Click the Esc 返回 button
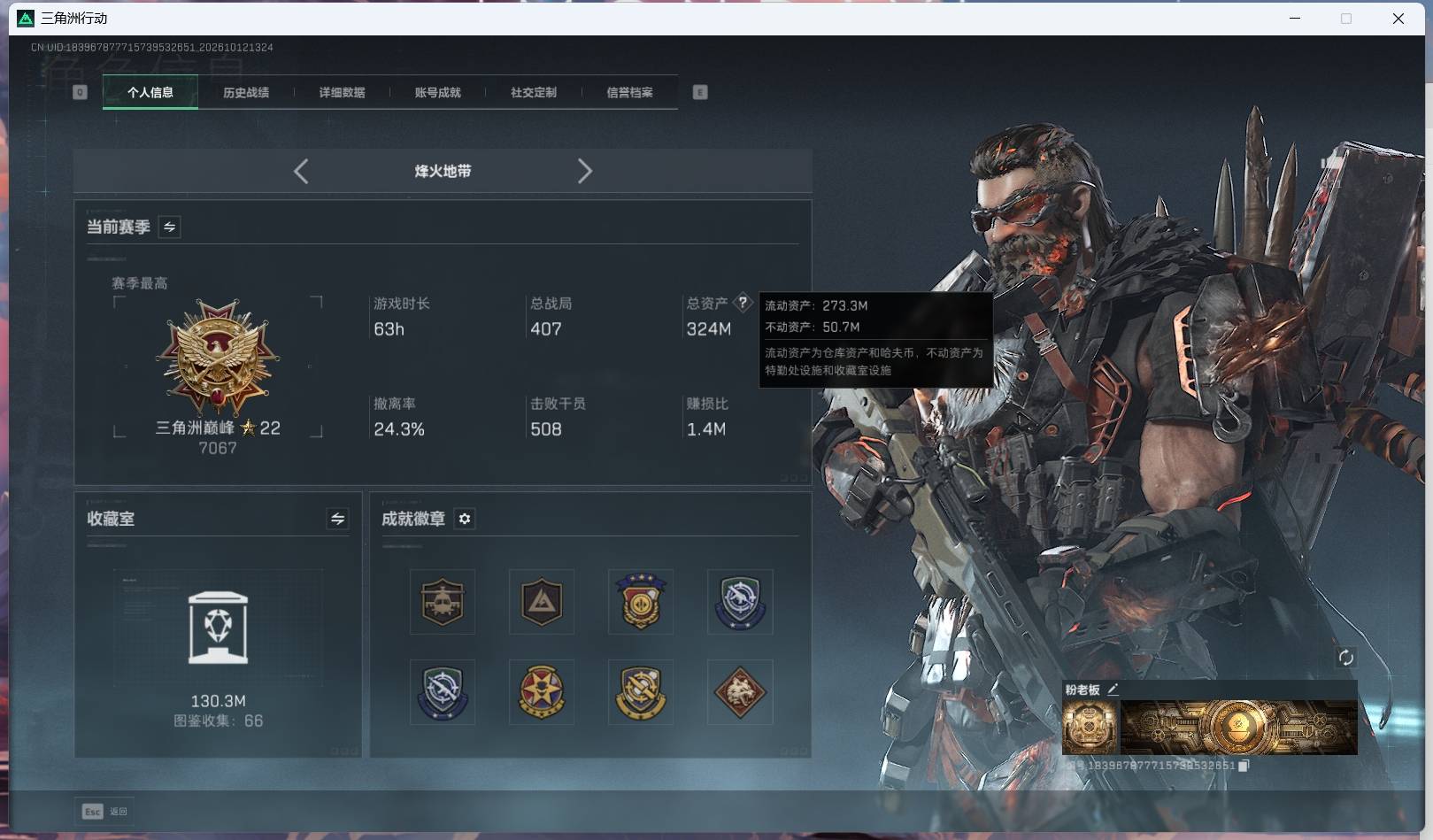The image size is (1433, 840). (105, 811)
